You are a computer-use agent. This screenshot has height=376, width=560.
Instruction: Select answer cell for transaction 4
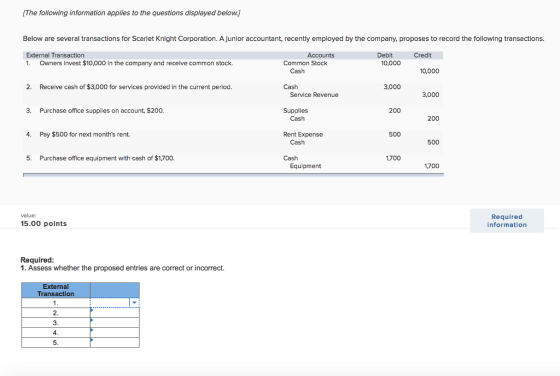click(115, 332)
